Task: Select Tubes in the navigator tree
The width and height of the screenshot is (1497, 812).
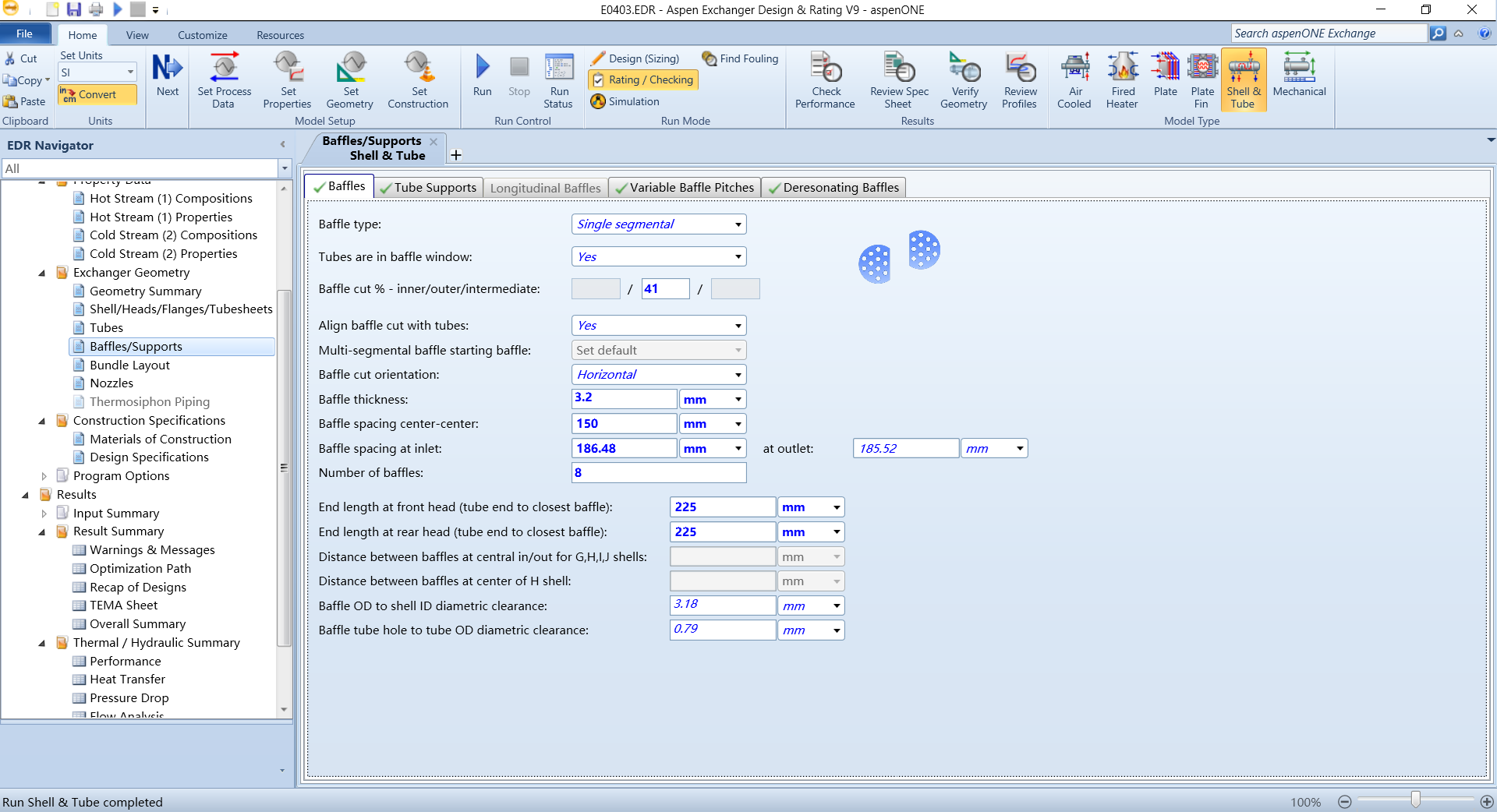Action: [106, 328]
